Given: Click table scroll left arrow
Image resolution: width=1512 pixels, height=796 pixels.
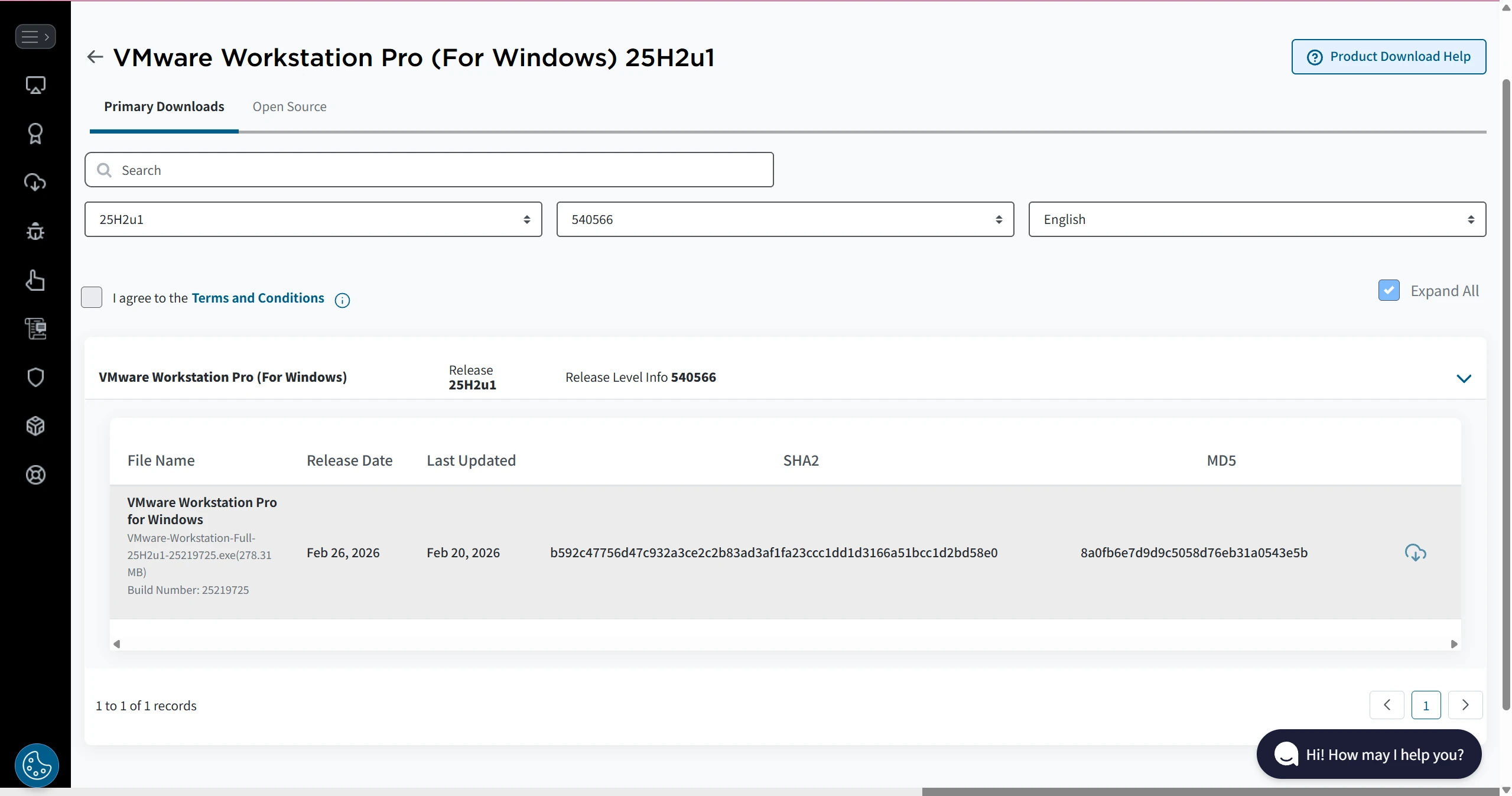Looking at the screenshot, I should tap(117, 644).
